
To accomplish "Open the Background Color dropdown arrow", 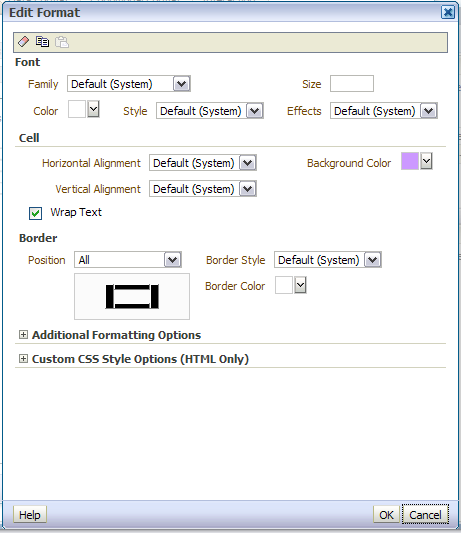I will [x=426, y=161].
